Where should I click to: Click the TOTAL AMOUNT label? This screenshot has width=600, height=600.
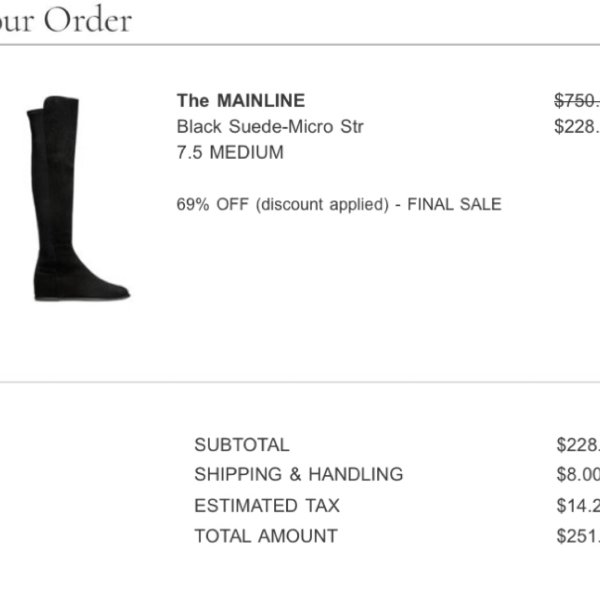pyautogui.click(x=266, y=536)
